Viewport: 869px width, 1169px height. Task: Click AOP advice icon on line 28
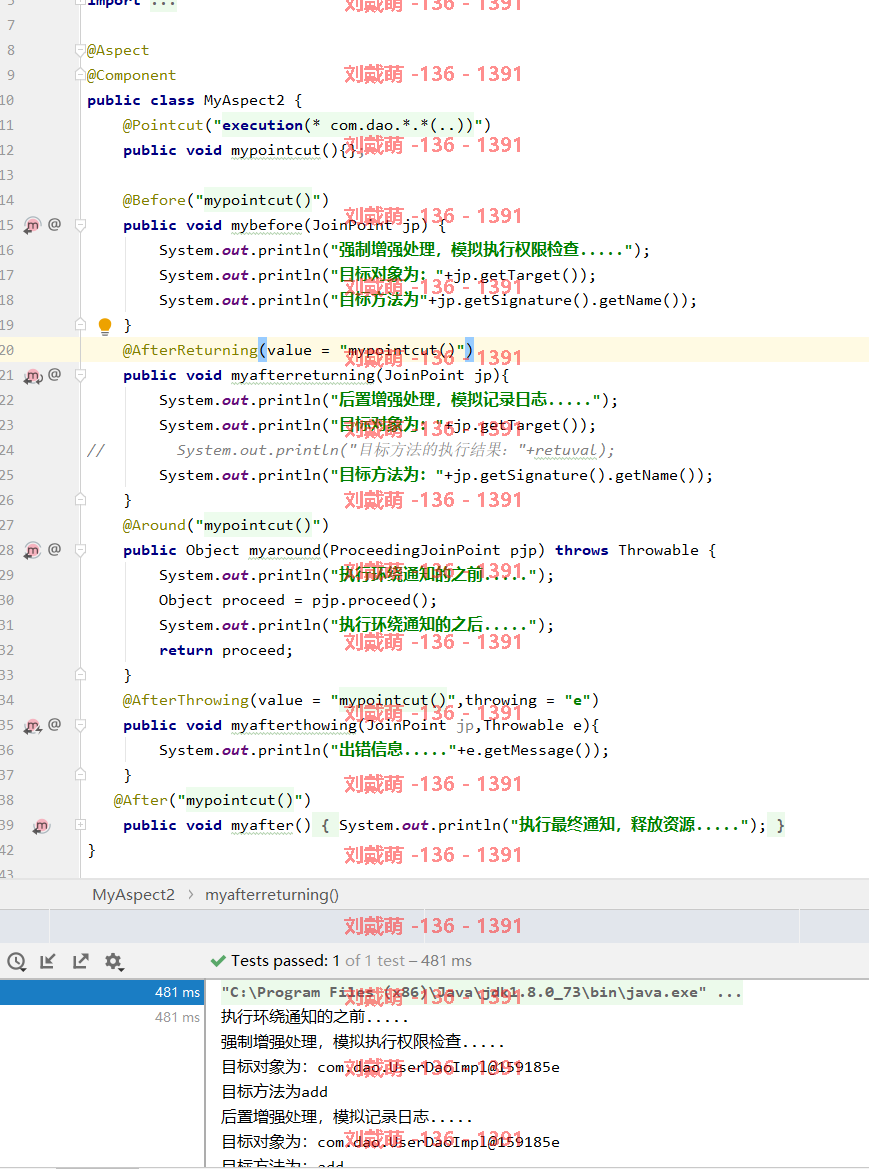click(32, 551)
